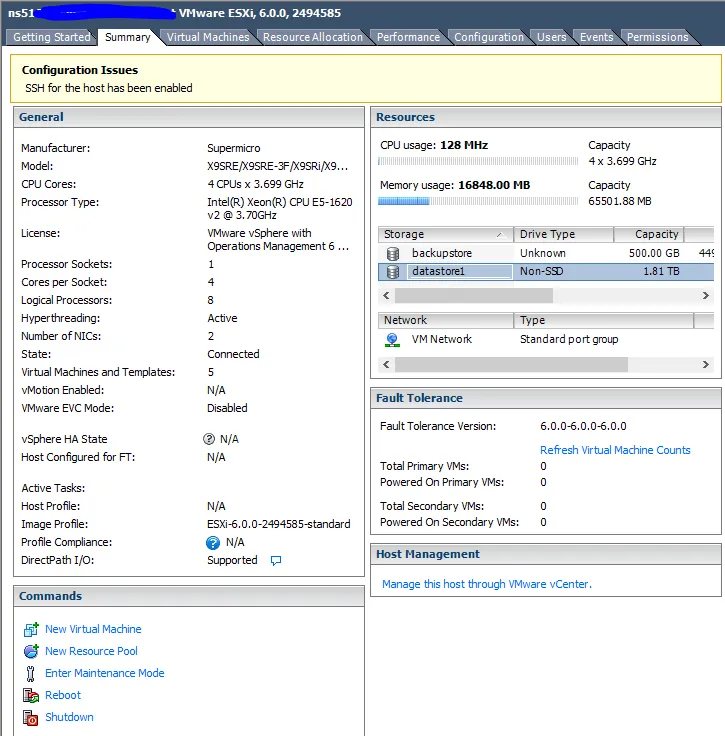
Task: Click the New Virtual Machine icon
Action: [29, 629]
